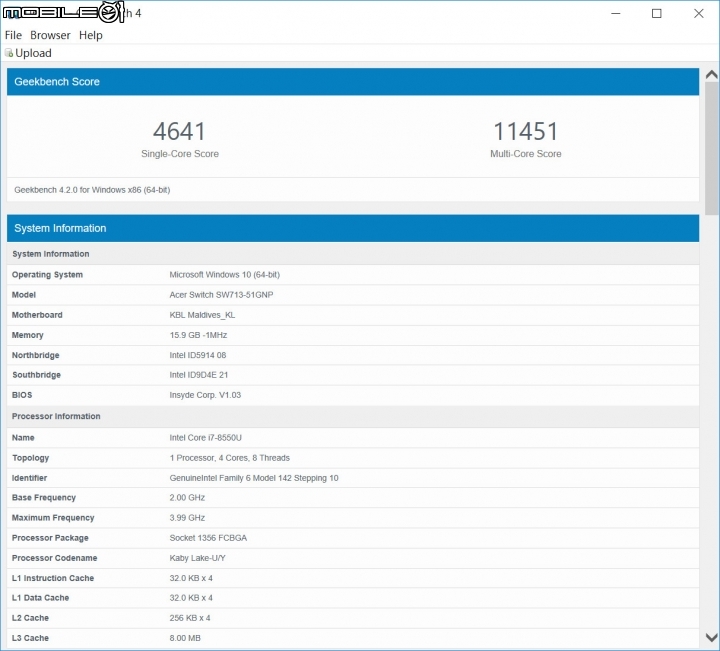The image size is (720, 651).
Task: Click the Southbridge row label
Action: tap(36, 375)
